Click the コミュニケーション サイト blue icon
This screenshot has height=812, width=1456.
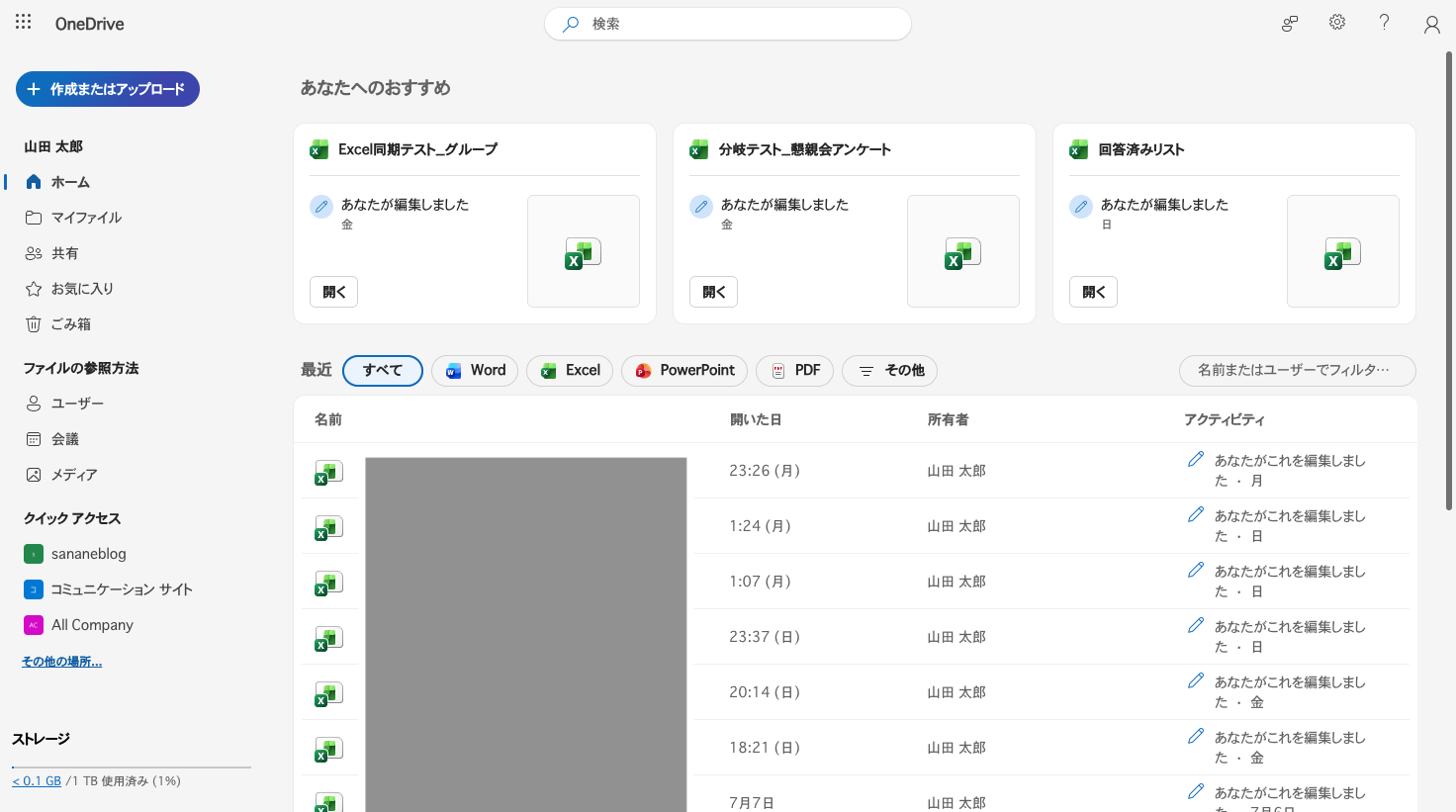coord(34,589)
